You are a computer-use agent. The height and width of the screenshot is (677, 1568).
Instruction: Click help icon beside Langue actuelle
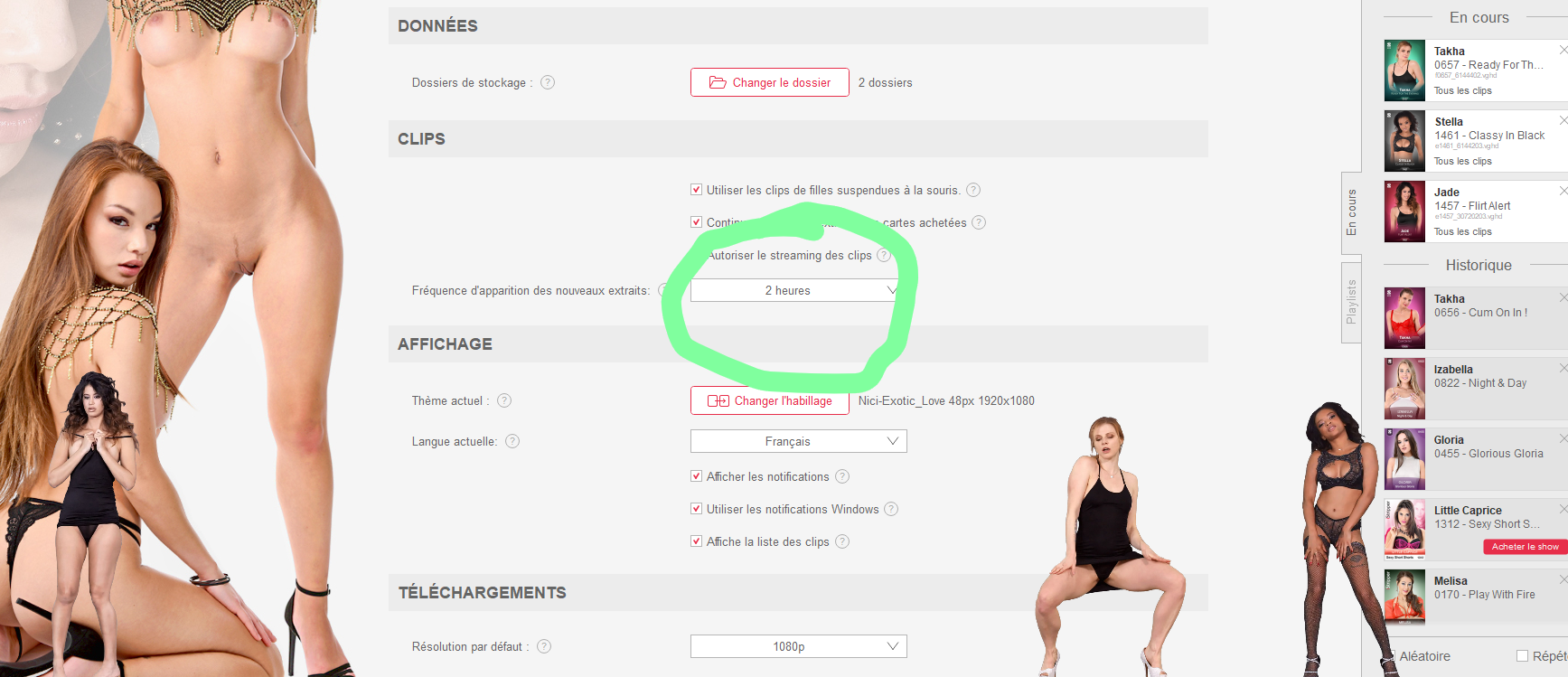coord(512,441)
